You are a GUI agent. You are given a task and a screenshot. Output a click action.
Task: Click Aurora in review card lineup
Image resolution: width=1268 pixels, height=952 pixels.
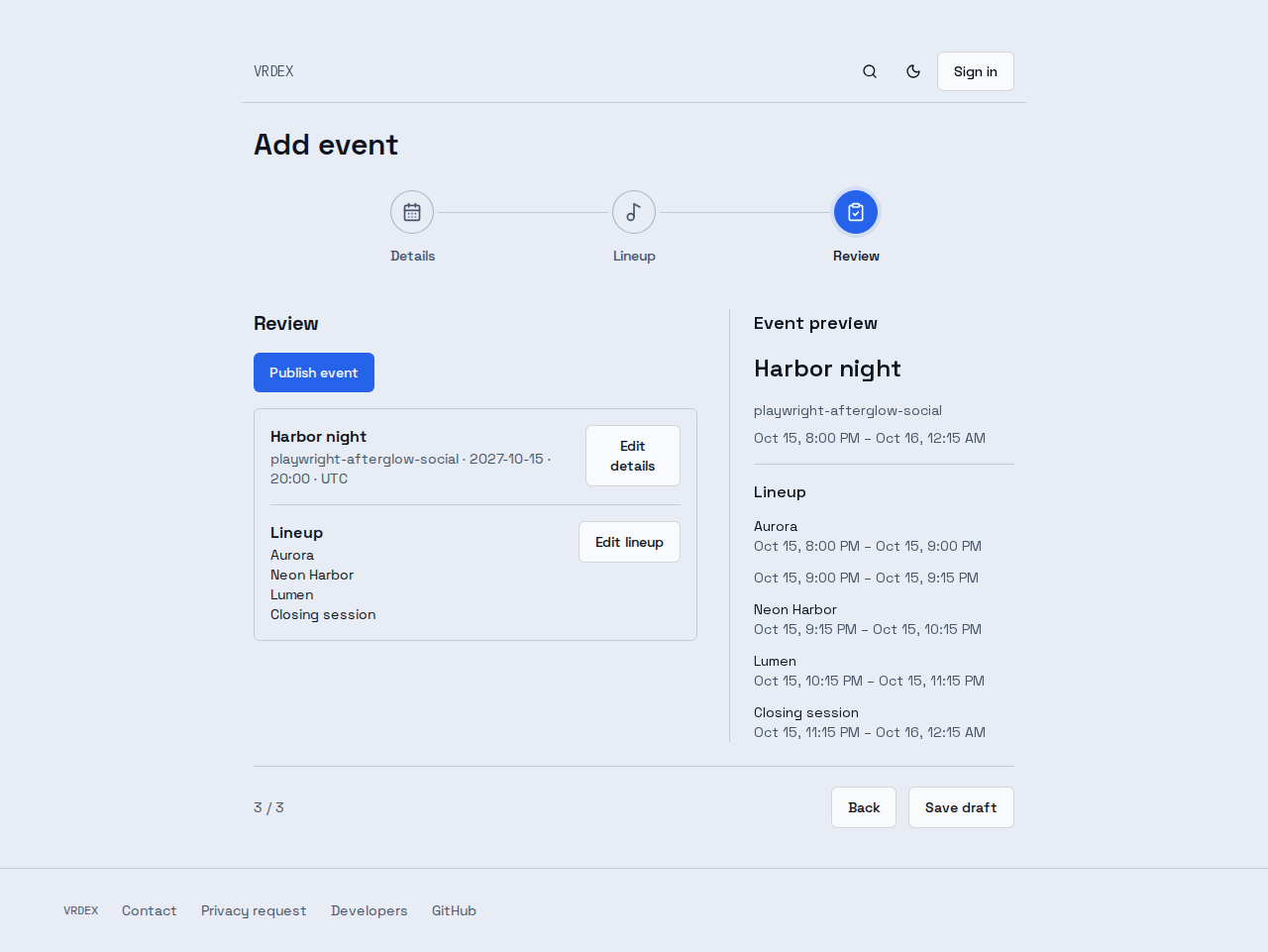pyautogui.click(x=292, y=555)
